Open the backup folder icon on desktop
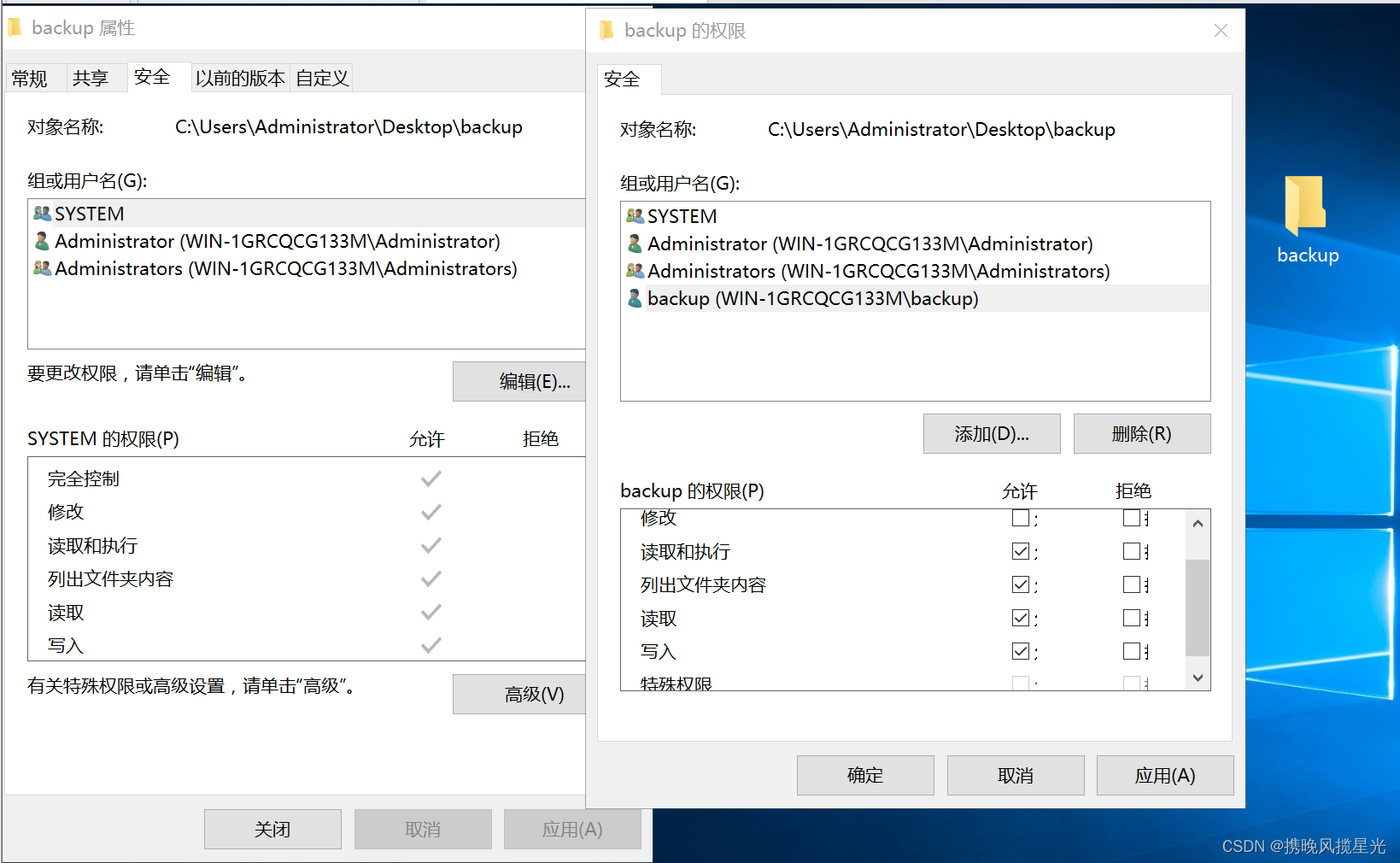 [x=1306, y=207]
